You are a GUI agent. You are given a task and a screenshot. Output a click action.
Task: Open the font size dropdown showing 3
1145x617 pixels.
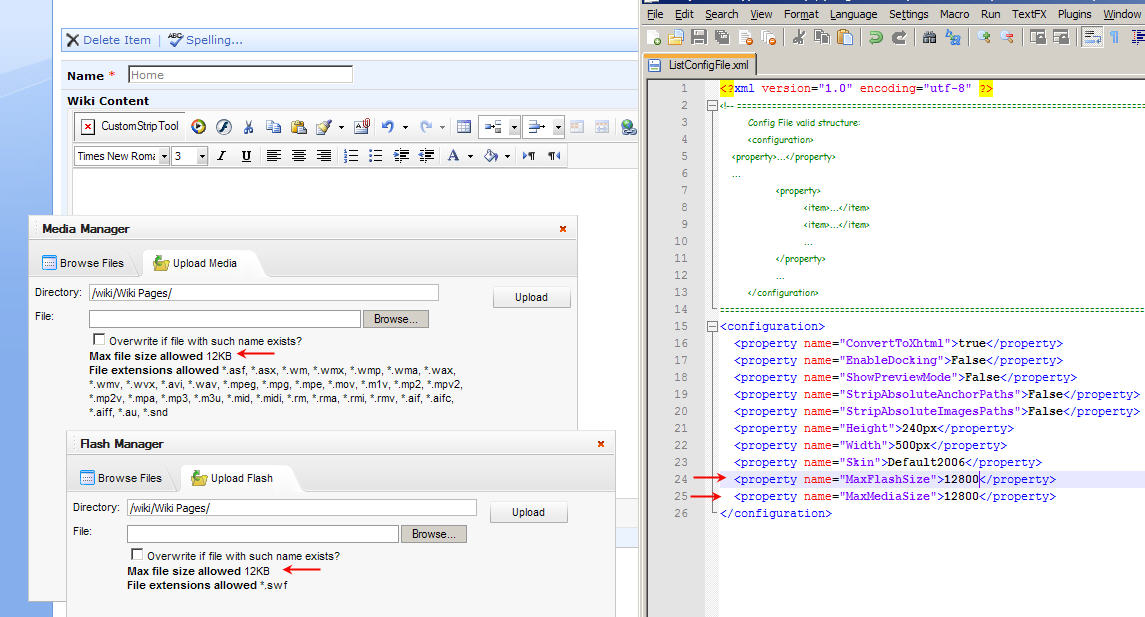[202, 156]
